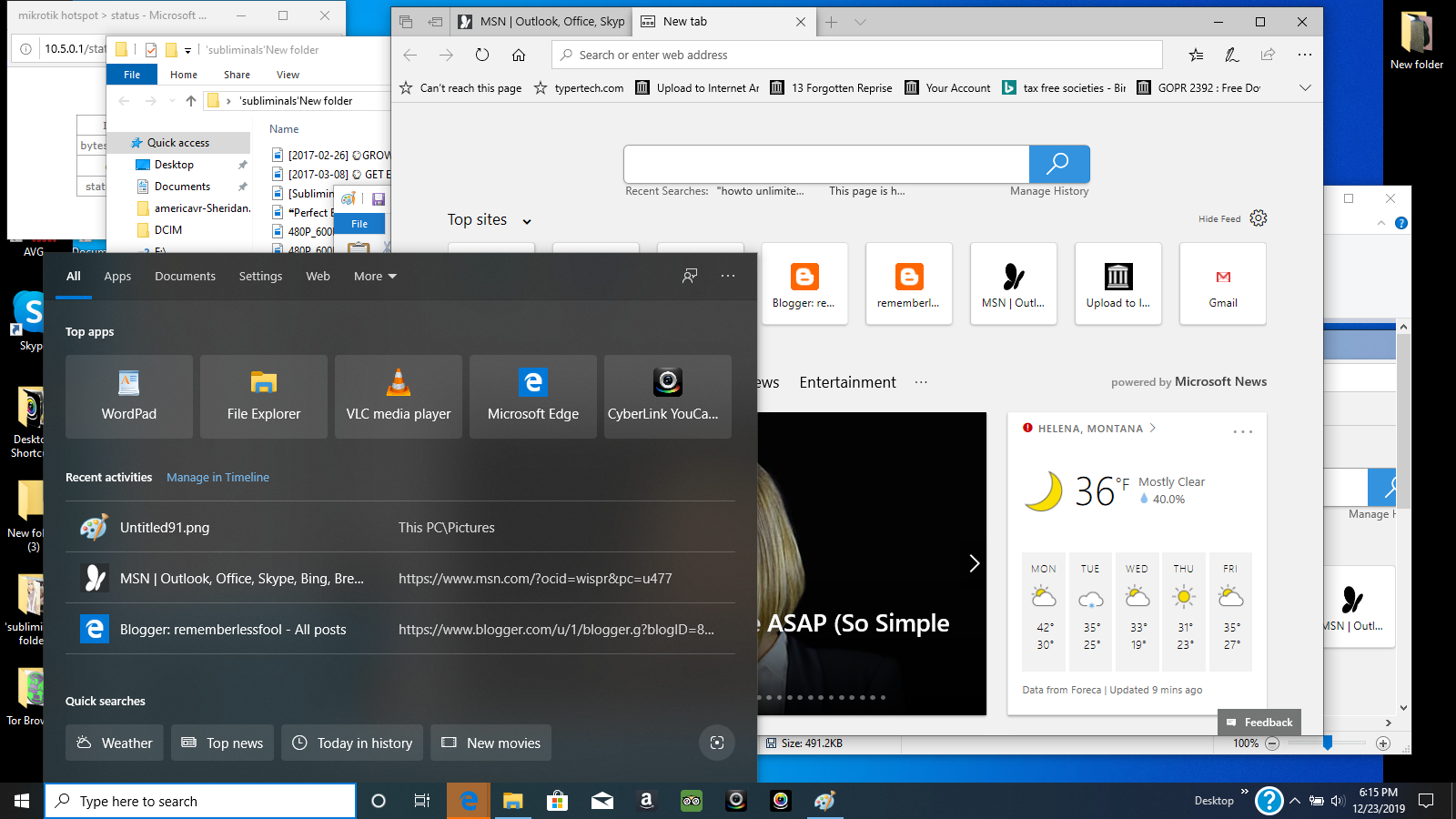Expand favorites bar overflow chevron
1456x819 pixels.
pyautogui.click(x=1305, y=88)
